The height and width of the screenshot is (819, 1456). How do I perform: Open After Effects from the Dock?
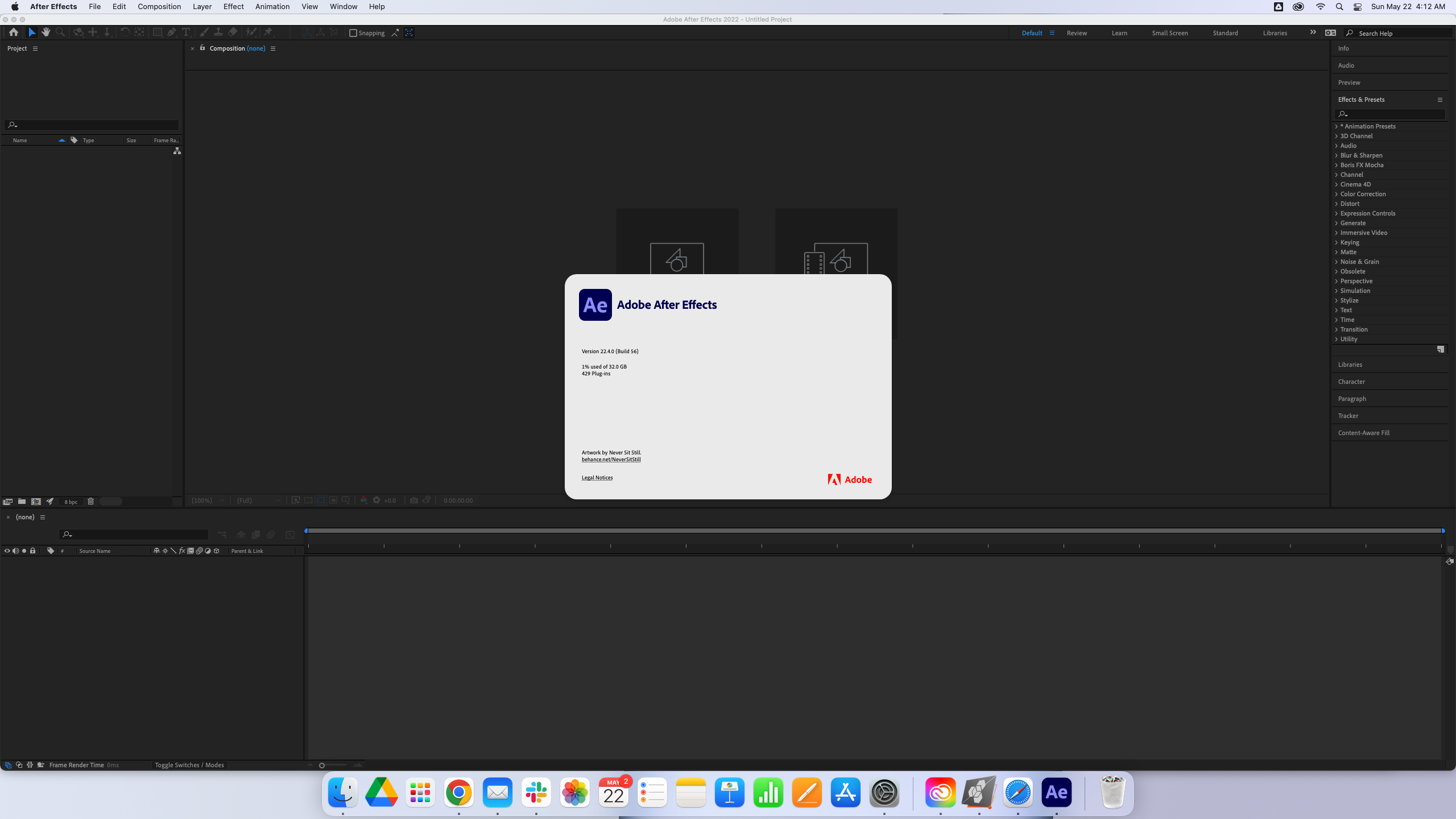[1056, 792]
